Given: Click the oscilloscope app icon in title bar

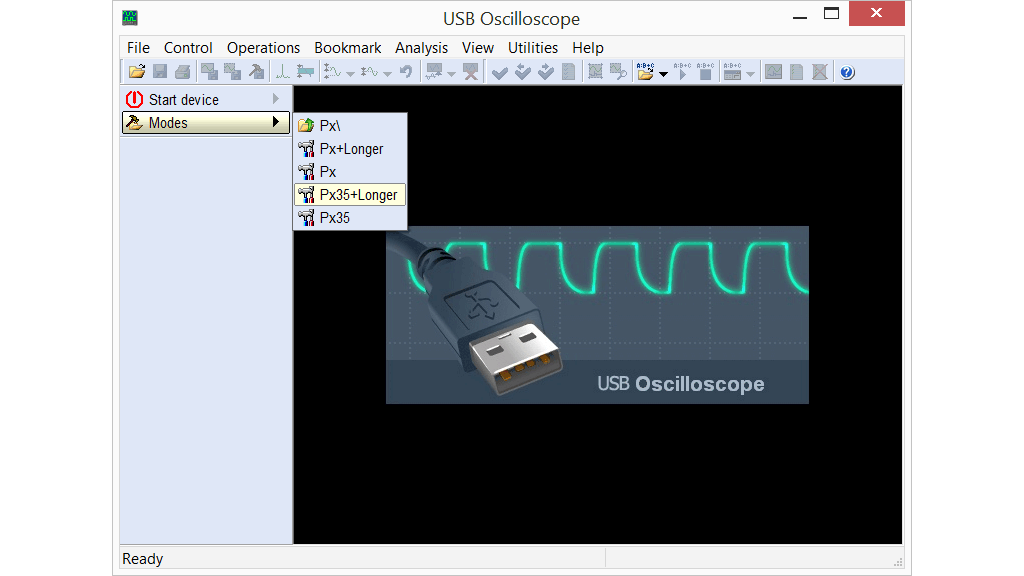Looking at the screenshot, I should pyautogui.click(x=130, y=18).
